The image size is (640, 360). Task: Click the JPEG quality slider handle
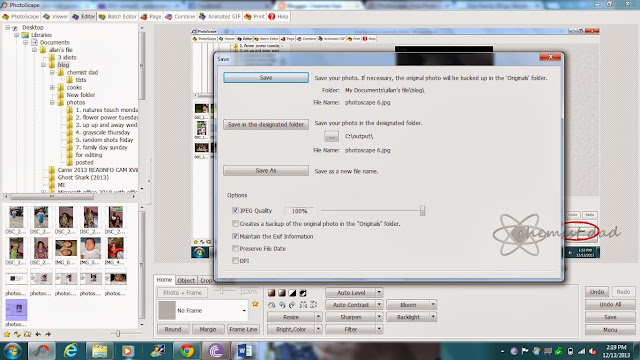click(x=422, y=211)
